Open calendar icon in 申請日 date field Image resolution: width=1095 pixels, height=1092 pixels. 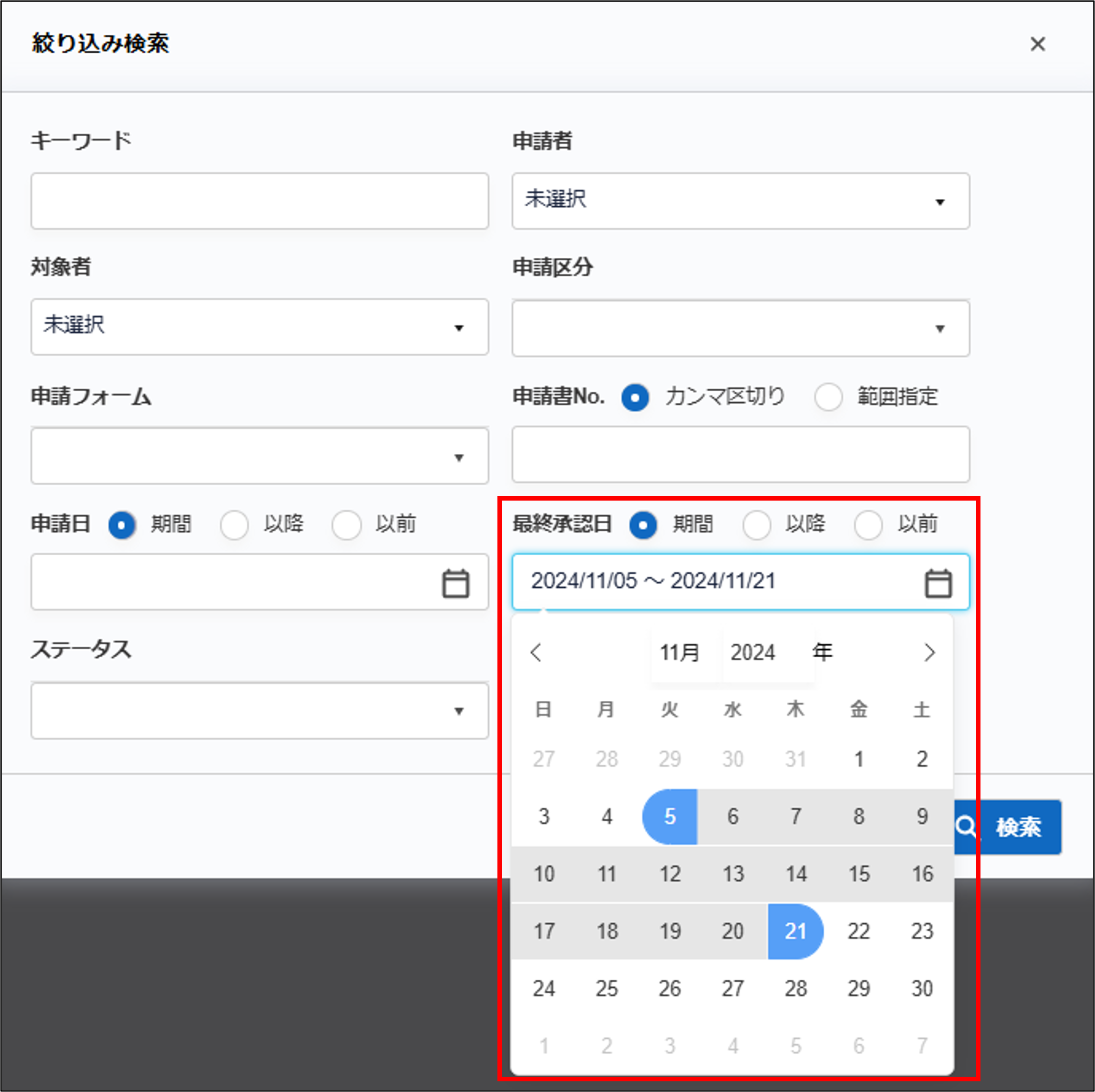tap(455, 583)
